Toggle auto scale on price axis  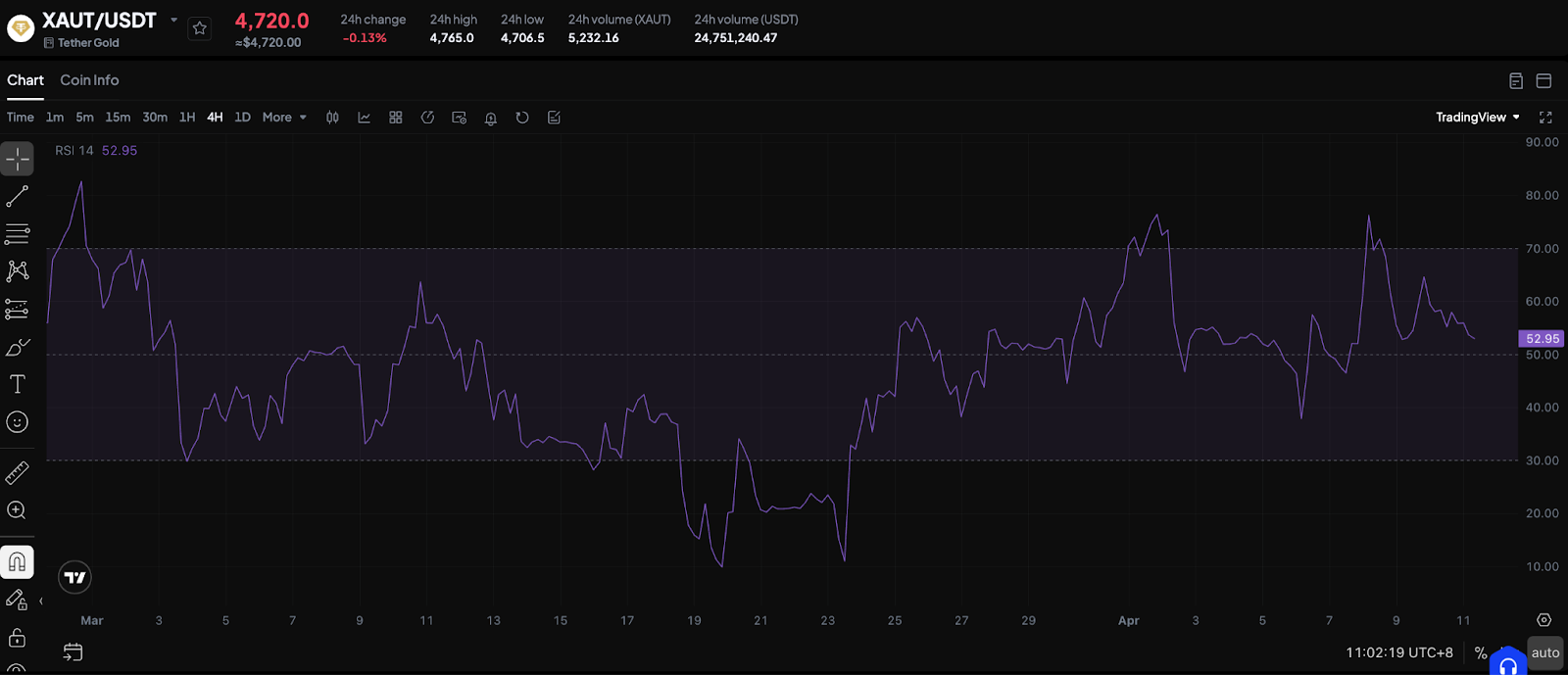(x=1544, y=652)
